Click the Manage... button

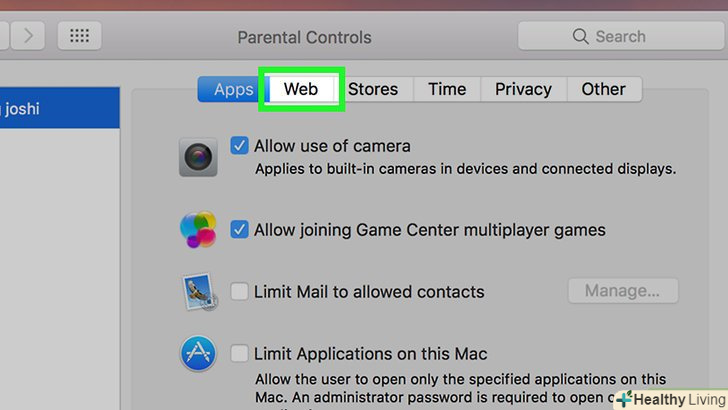(623, 292)
